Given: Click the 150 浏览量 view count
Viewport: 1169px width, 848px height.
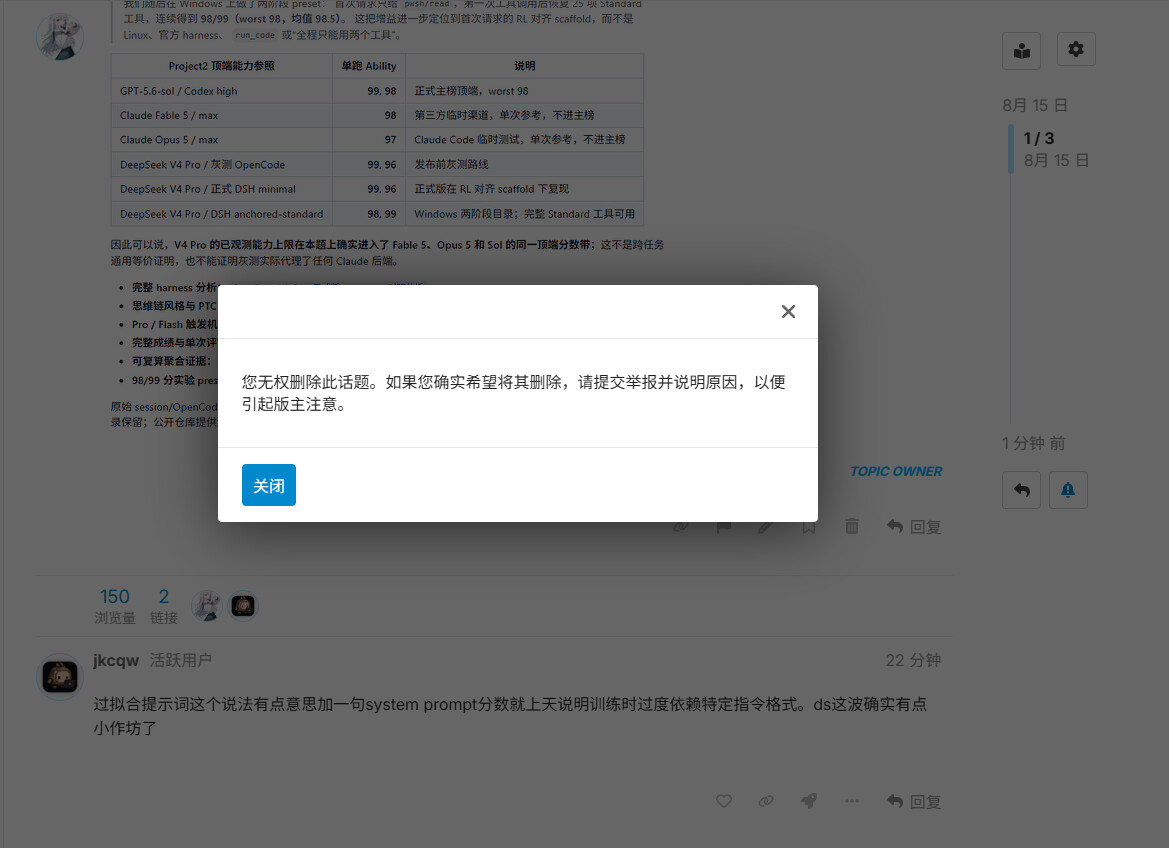Looking at the screenshot, I should pyautogui.click(x=115, y=606).
